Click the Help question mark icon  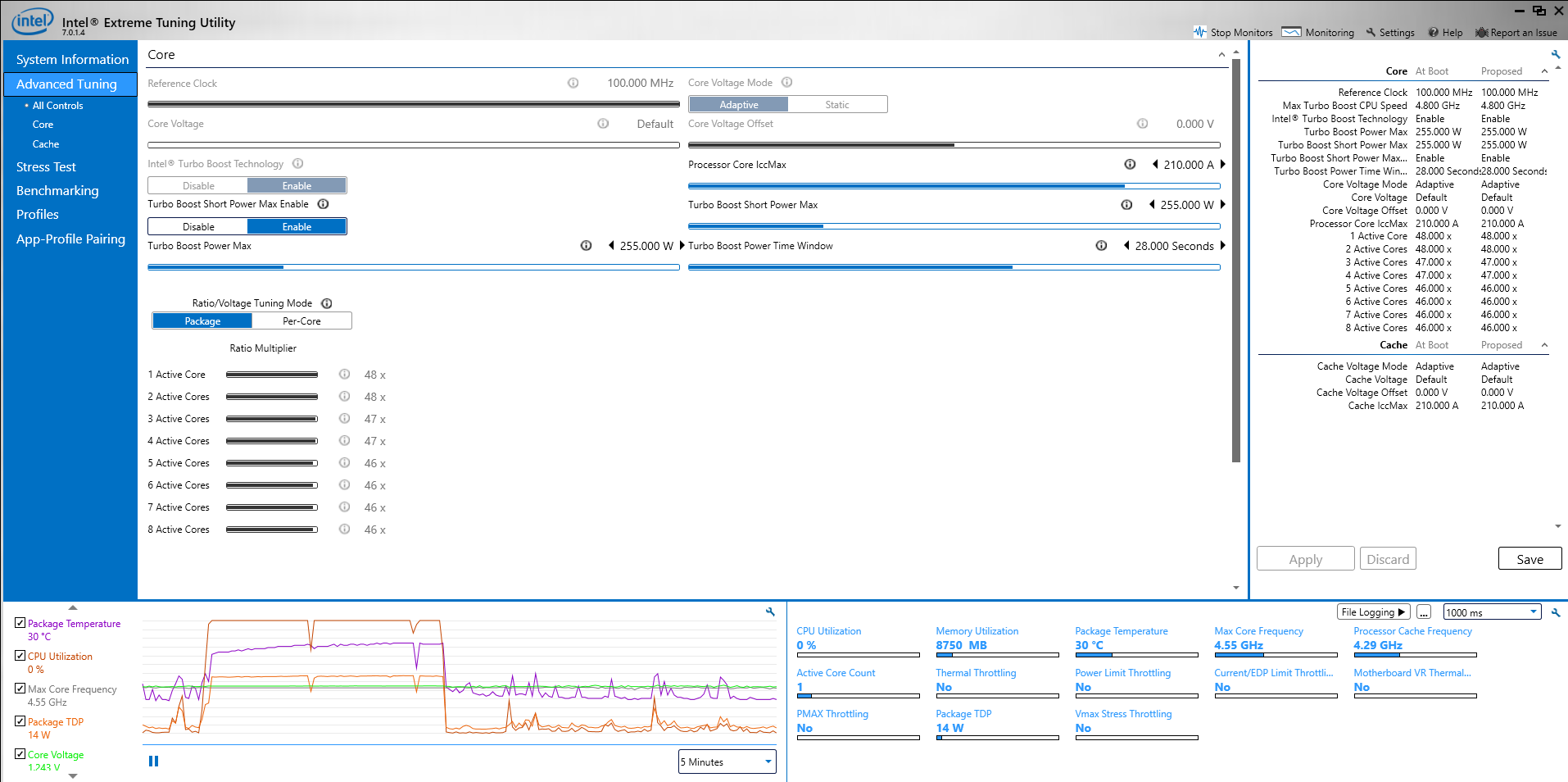coord(1433,33)
